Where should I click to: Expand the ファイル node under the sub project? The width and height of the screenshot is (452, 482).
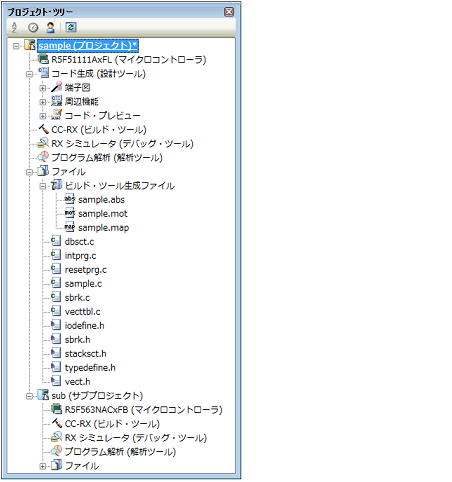point(43,466)
